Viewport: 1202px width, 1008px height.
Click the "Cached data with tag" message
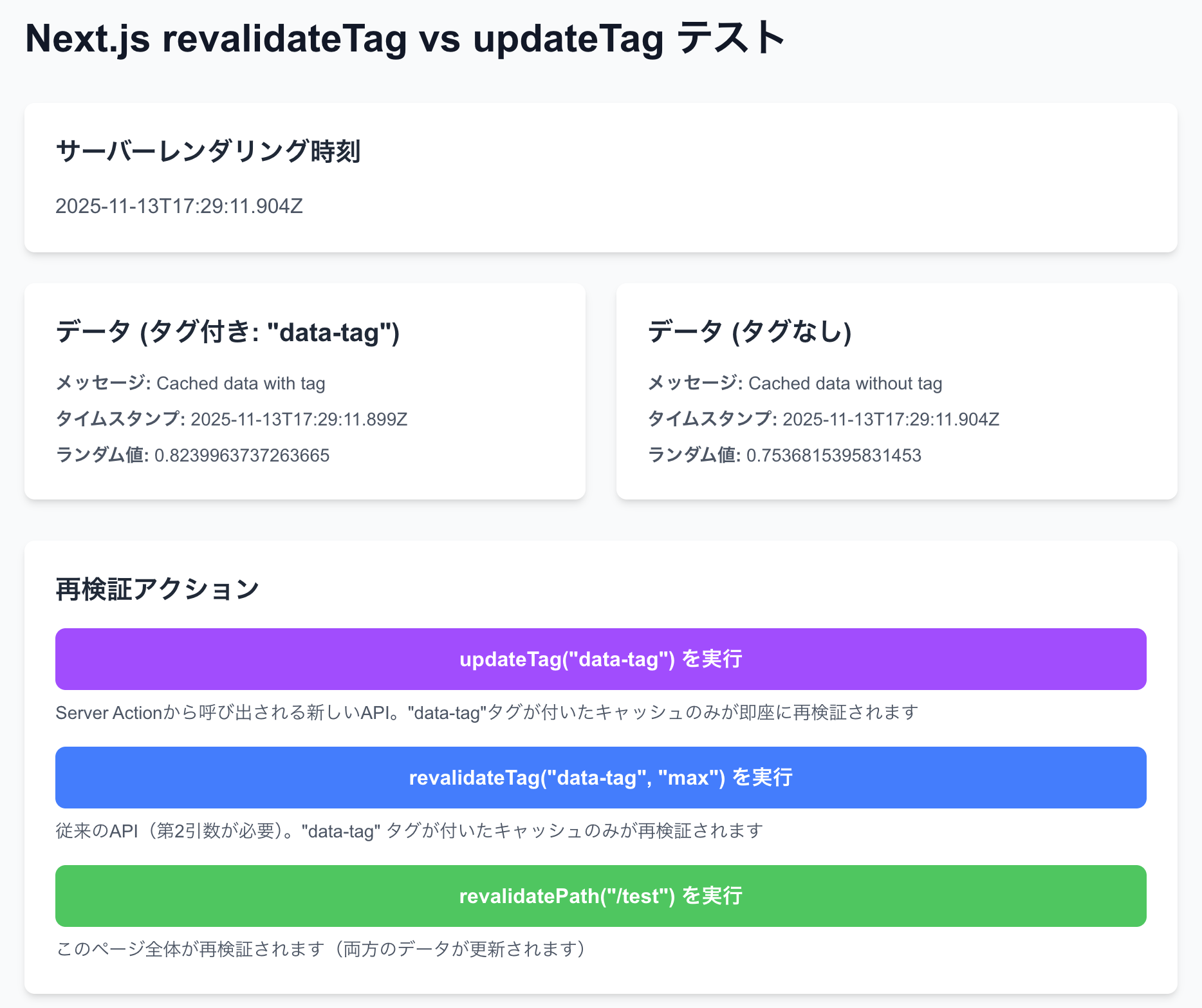pyautogui.click(x=190, y=383)
